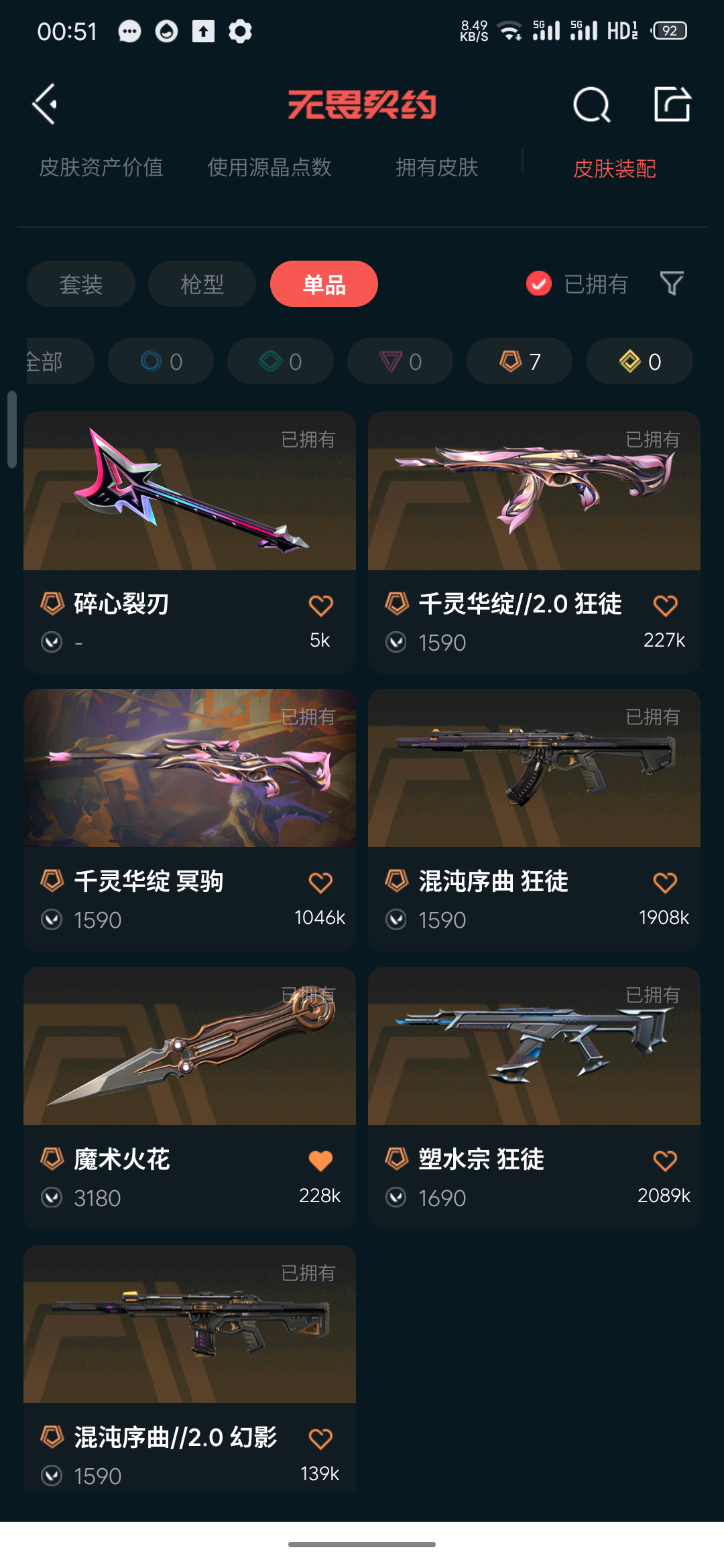Screen dimensions: 724x1568
Task: Tap heart icon on 千灵华绽 冥驹
Action: pyautogui.click(x=320, y=883)
